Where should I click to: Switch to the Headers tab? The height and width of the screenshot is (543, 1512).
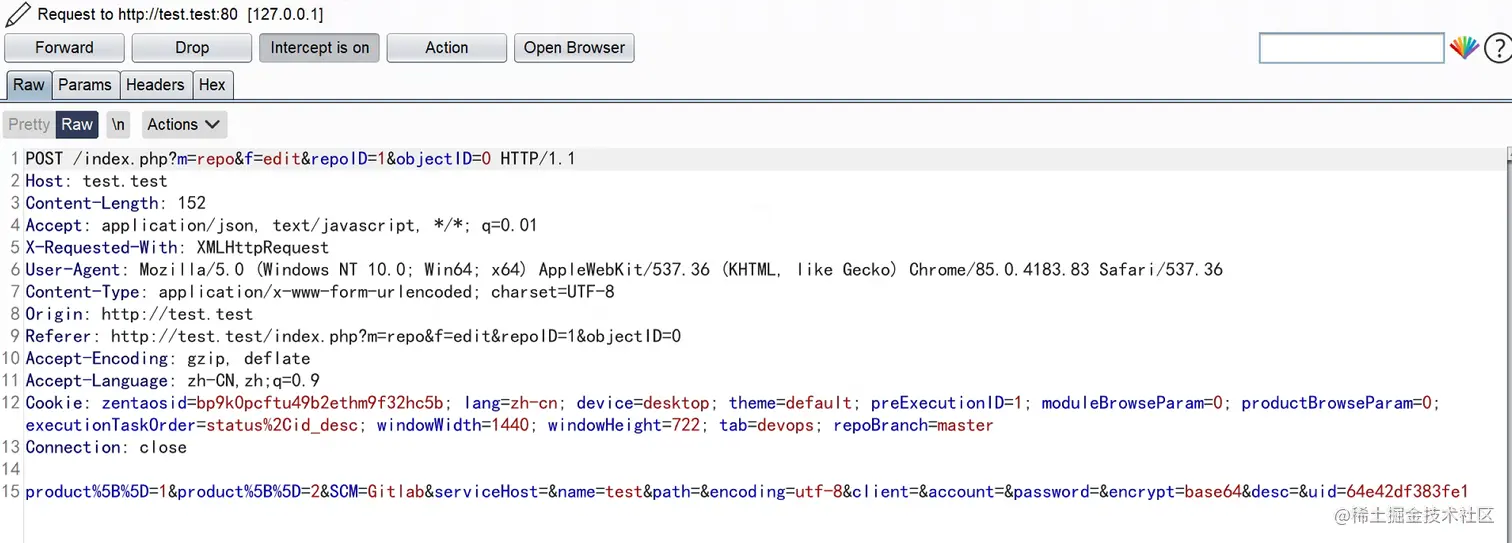pos(155,85)
